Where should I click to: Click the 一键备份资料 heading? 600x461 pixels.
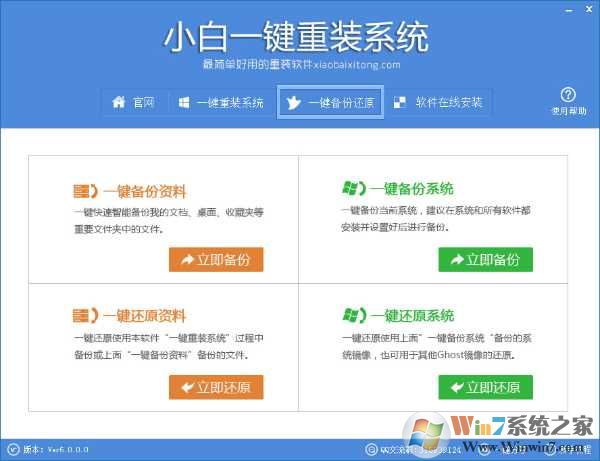coord(145,191)
